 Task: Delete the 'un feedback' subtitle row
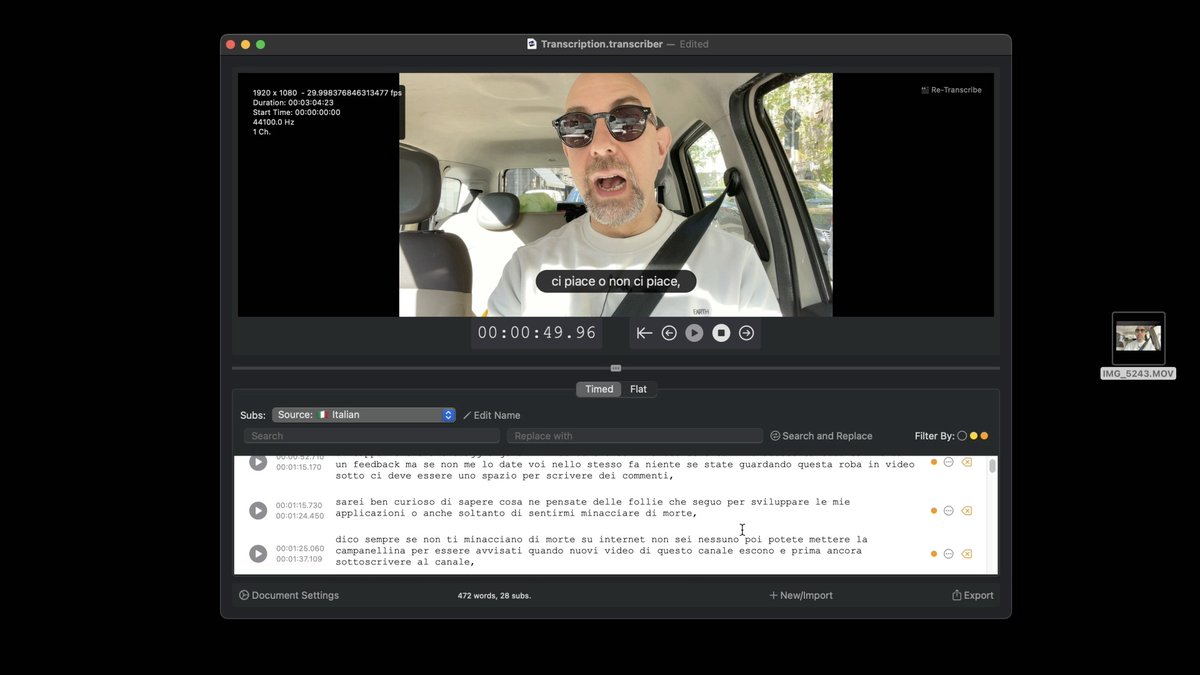967,462
